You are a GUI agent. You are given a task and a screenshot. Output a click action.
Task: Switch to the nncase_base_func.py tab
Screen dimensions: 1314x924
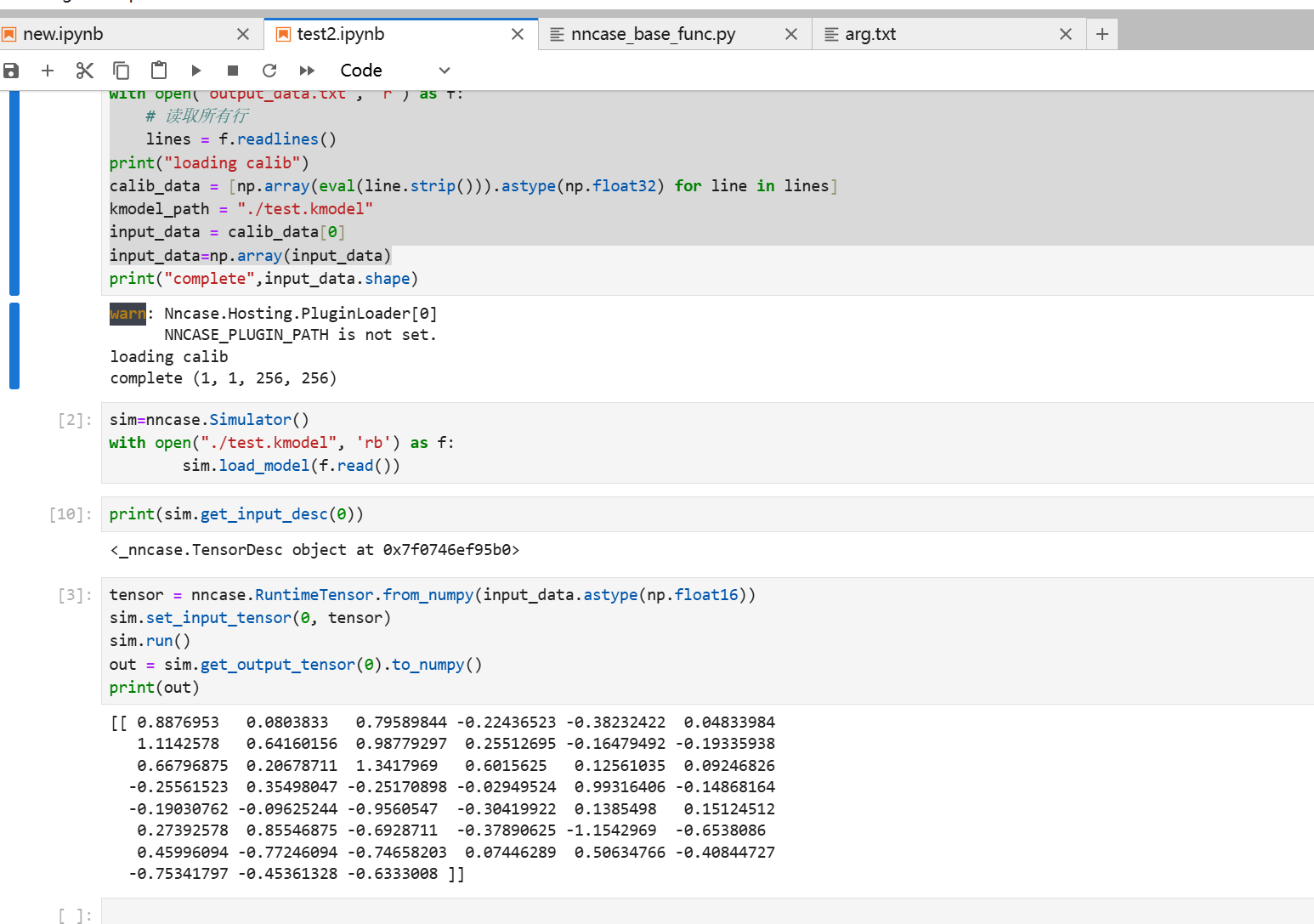(653, 34)
